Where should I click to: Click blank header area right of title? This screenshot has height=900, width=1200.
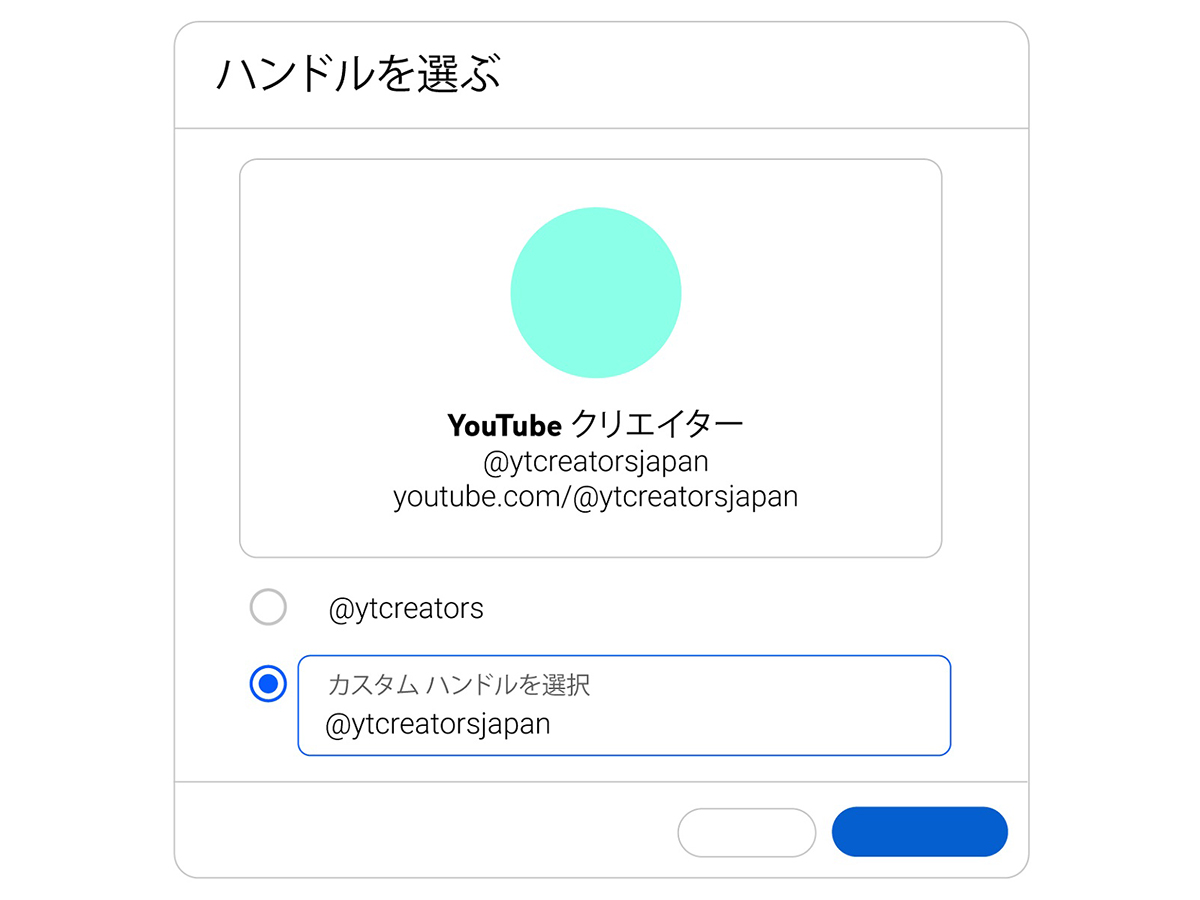(780, 76)
